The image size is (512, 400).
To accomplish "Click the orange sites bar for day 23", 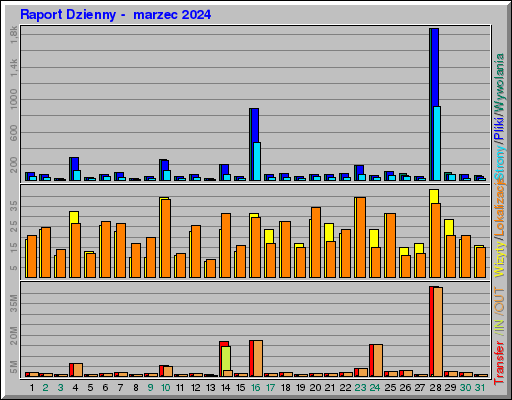I will [x=361, y=237].
